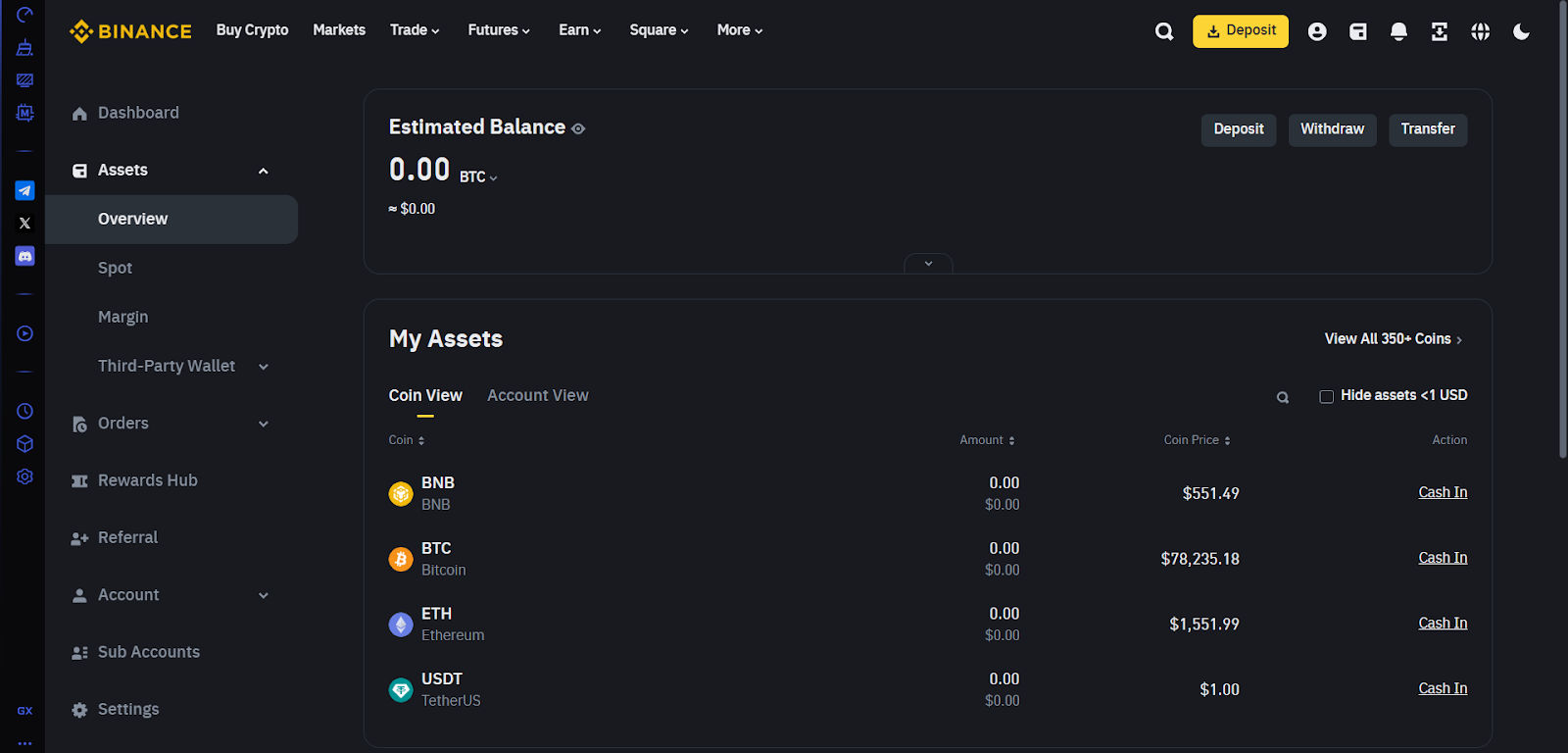Open Telegram from the browser sidebar
1568x753 pixels.
tap(25, 190)
